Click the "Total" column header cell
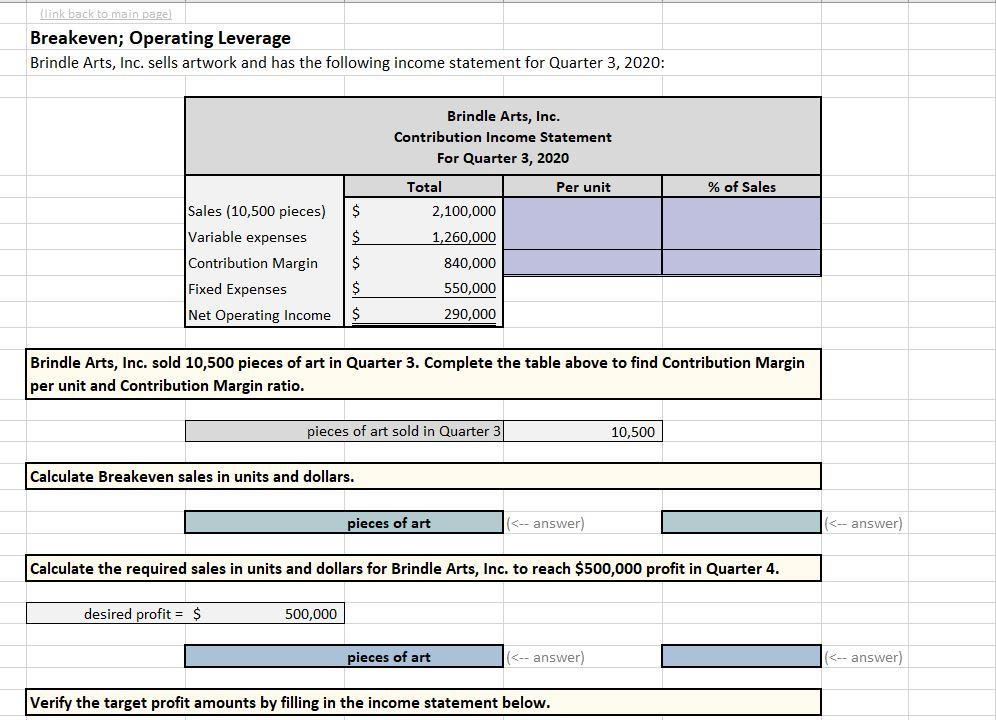The image size is (996, 720). [x=424, y=187]
